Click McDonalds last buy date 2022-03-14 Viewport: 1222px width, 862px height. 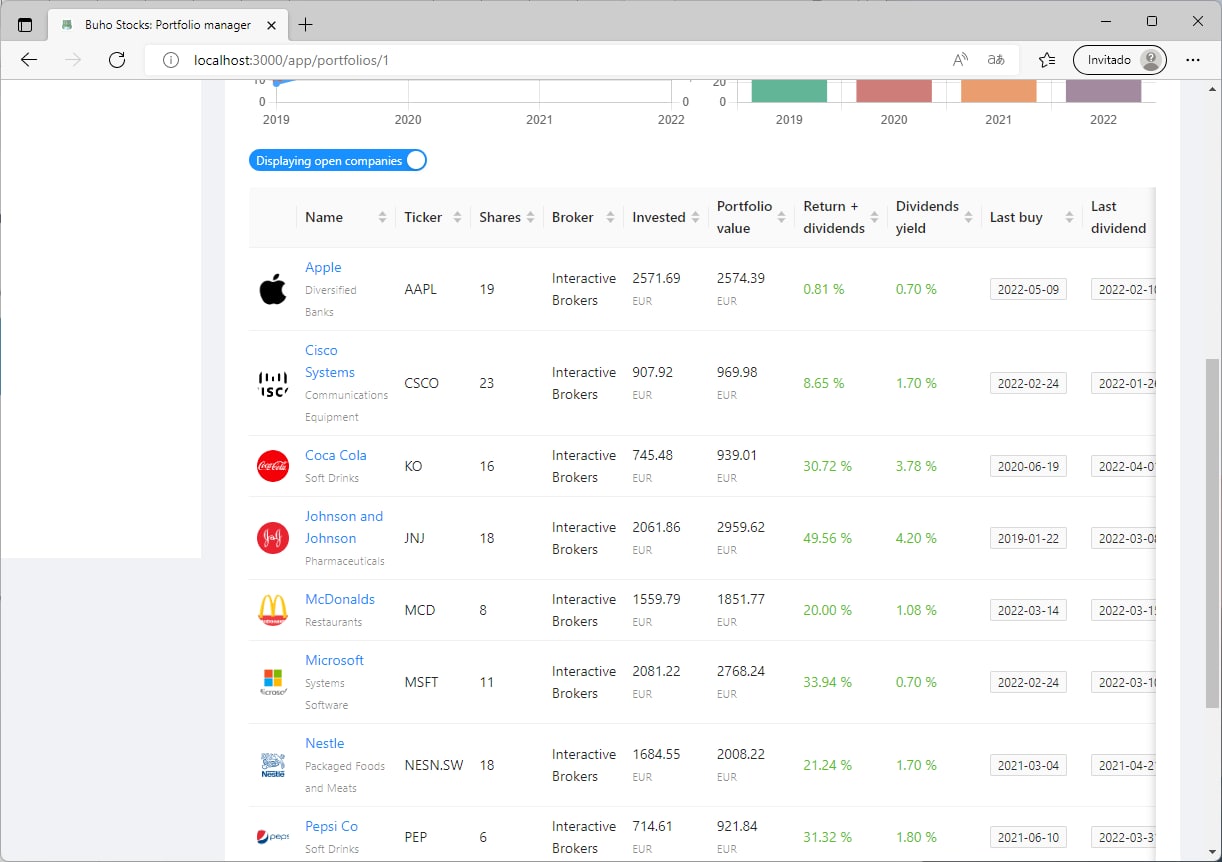coord(1028,610)
